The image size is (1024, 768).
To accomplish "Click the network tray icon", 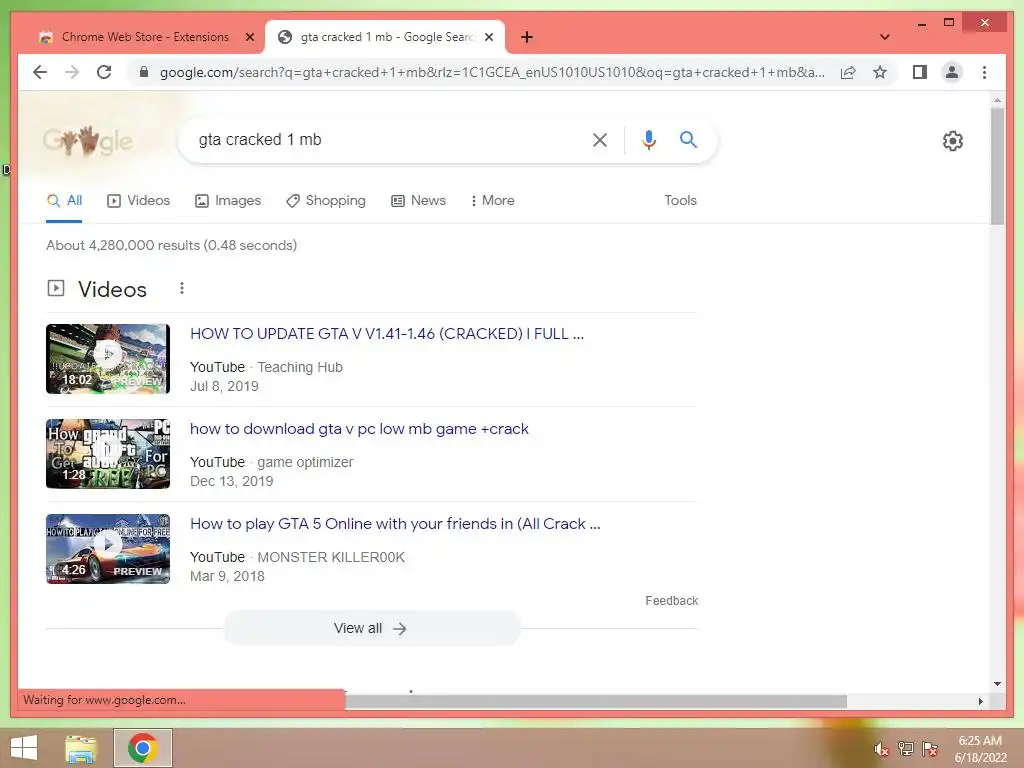I will (905, 749).
